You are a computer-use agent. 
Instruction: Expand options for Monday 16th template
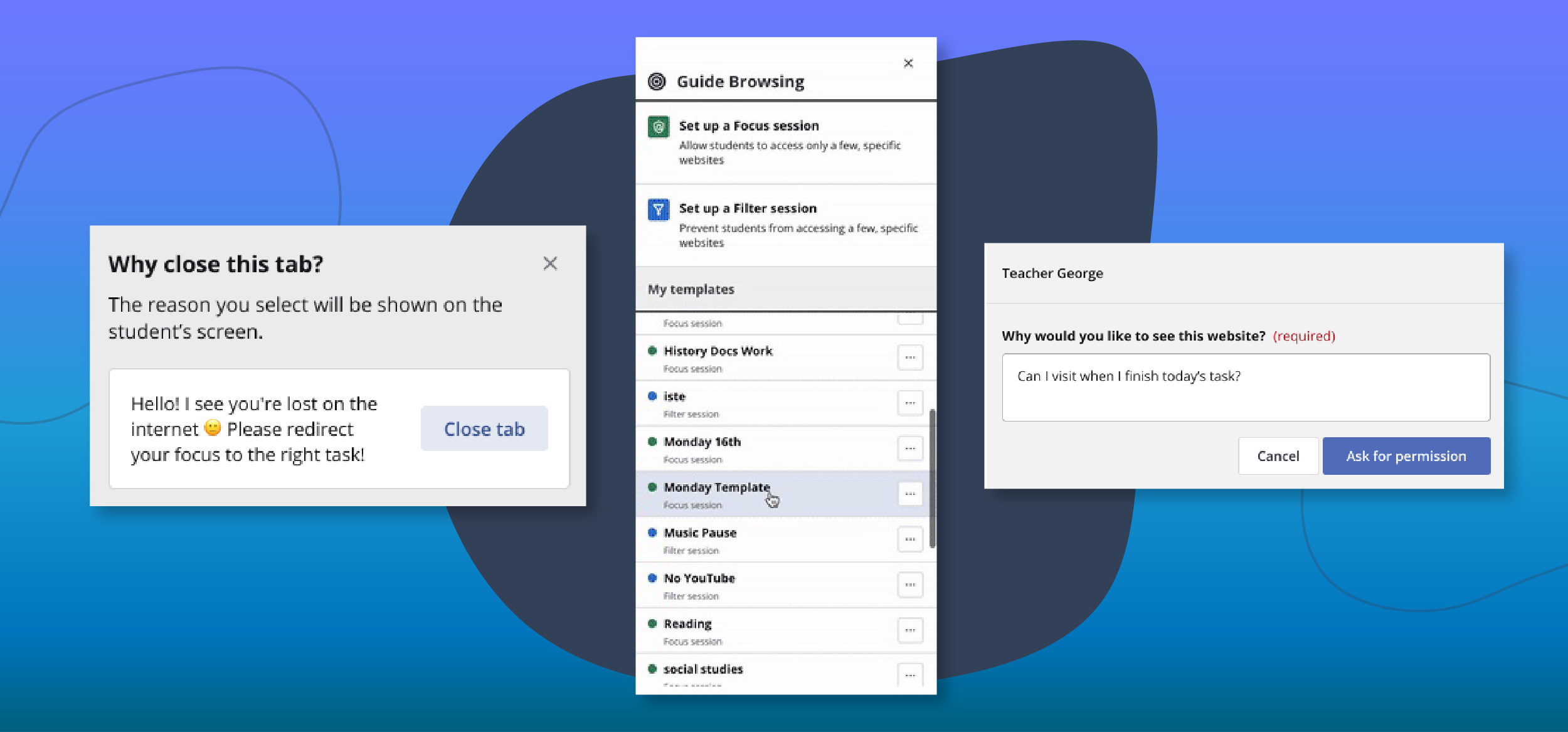909,448
